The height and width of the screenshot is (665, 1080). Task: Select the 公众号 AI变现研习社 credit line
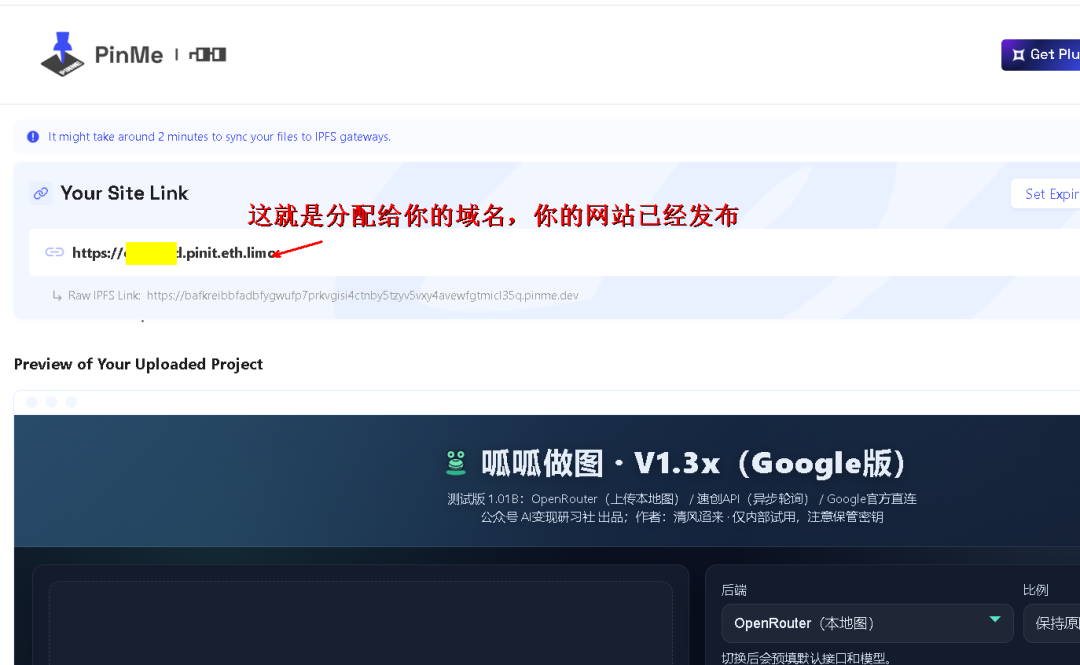[682, 517]
